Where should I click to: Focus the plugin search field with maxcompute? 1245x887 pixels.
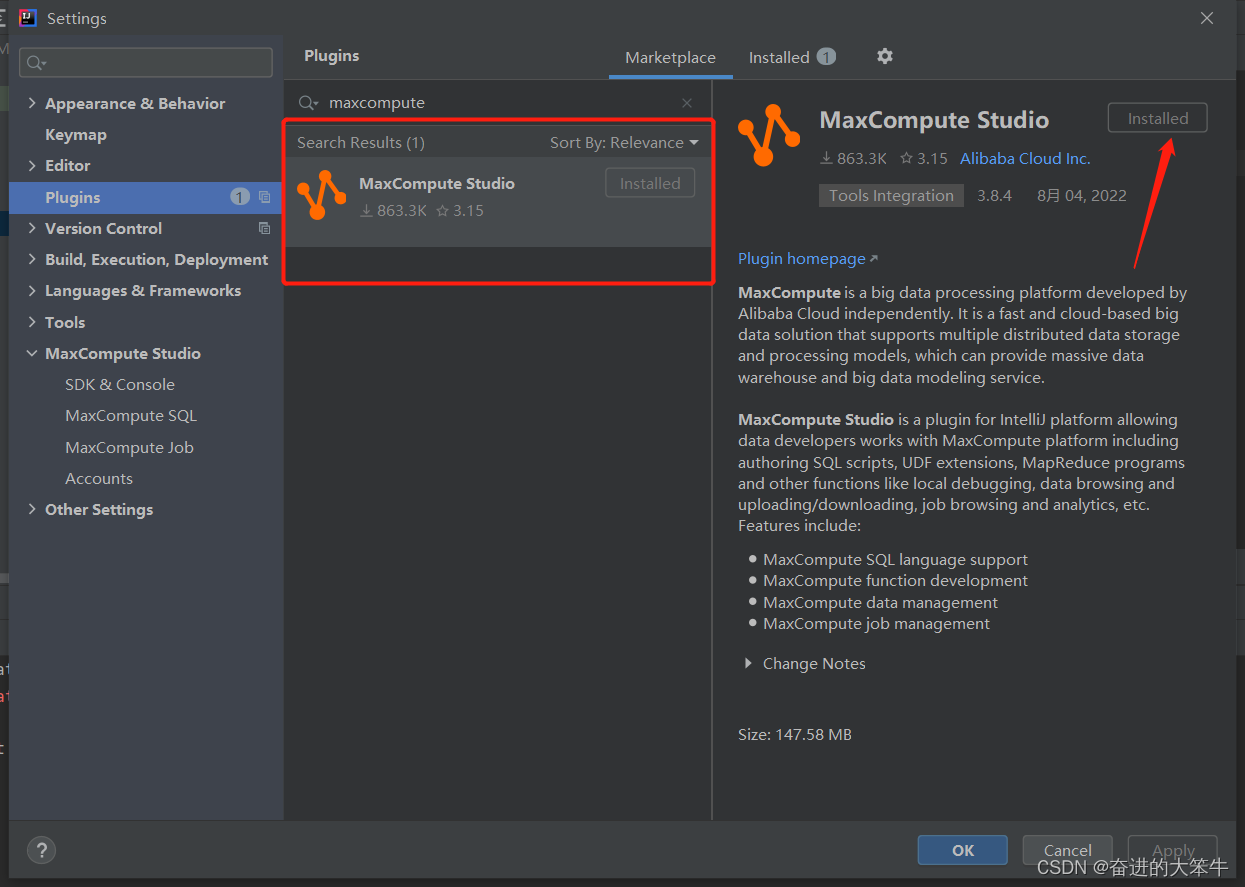498,102
